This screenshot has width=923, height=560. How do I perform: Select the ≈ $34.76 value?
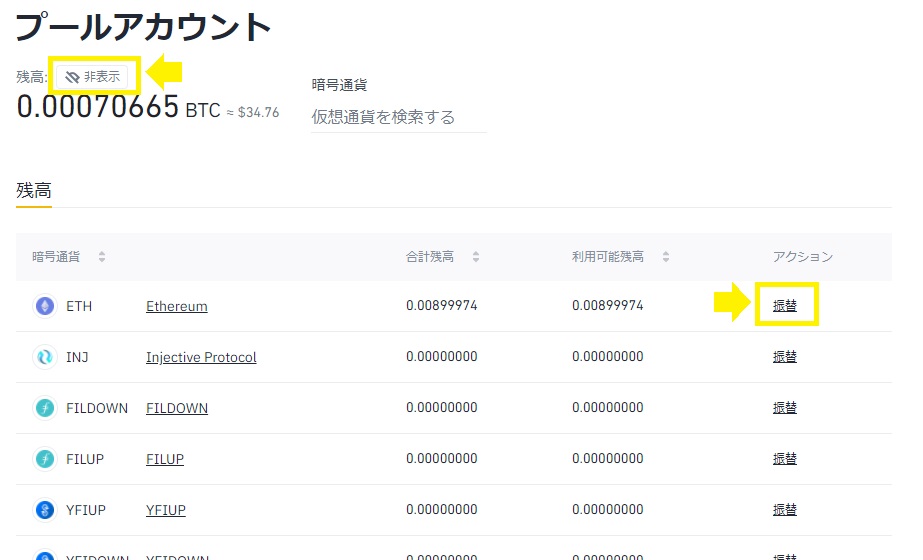click(x=253, y=112)
